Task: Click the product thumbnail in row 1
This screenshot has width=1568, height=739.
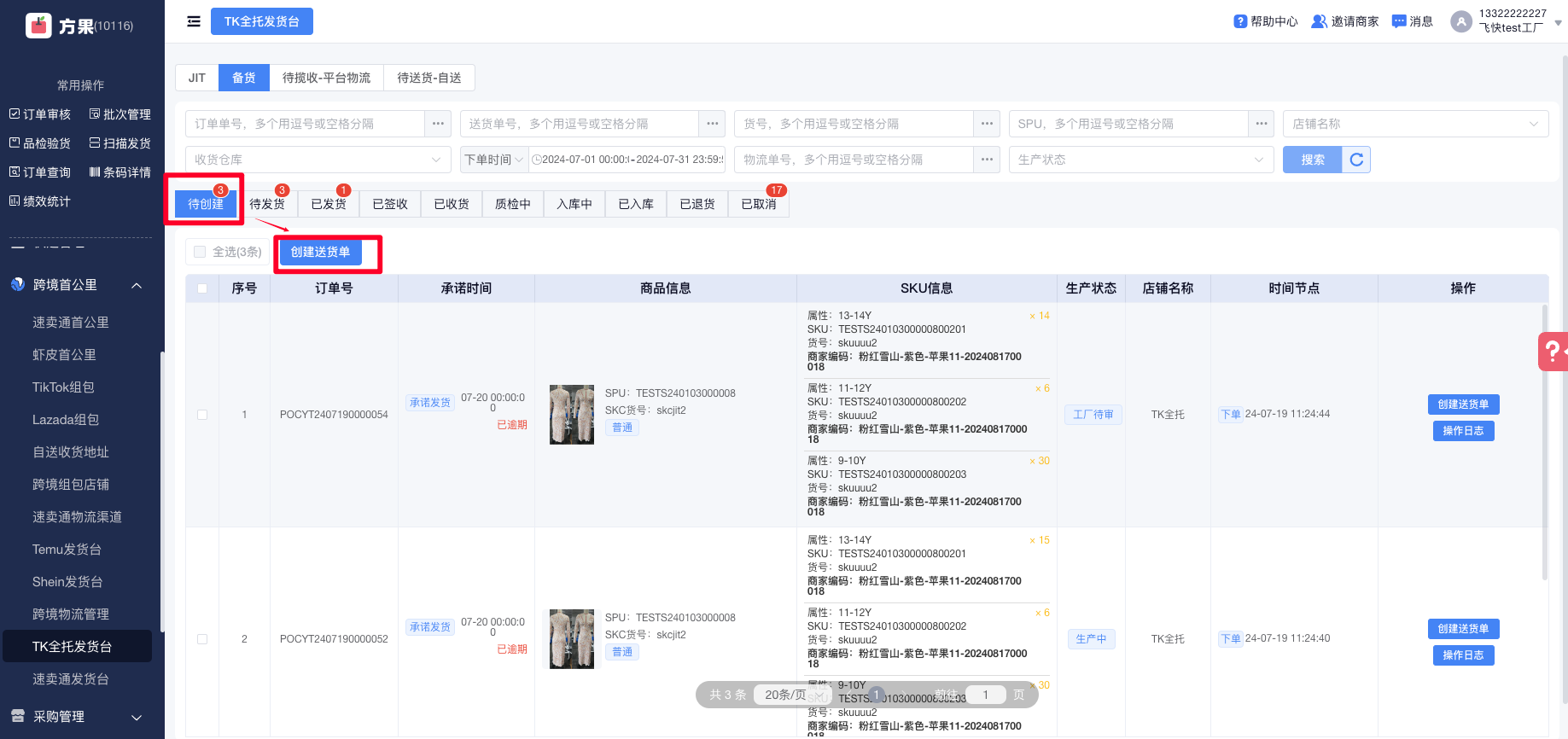Action: [x=572, y=415]
